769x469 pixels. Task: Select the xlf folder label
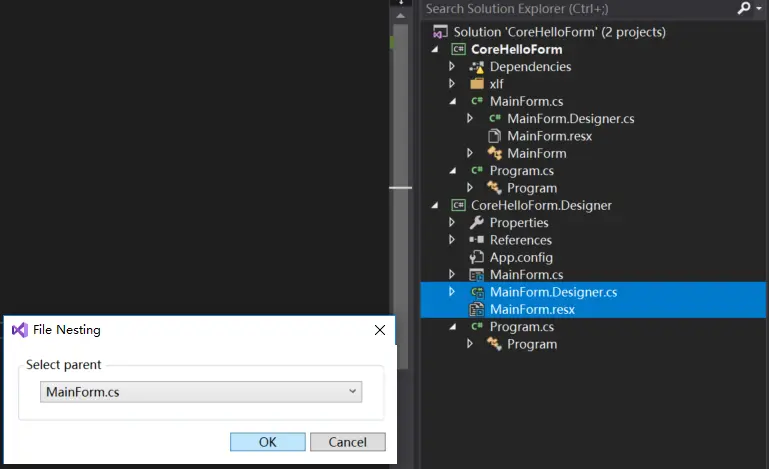[496, 84]
